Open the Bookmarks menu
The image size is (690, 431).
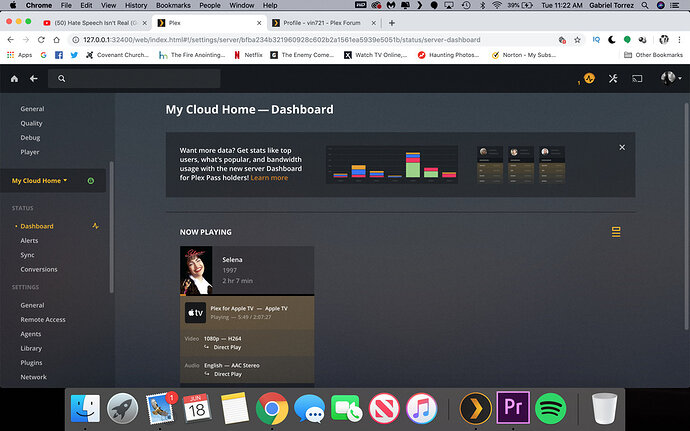pos(173,5)
